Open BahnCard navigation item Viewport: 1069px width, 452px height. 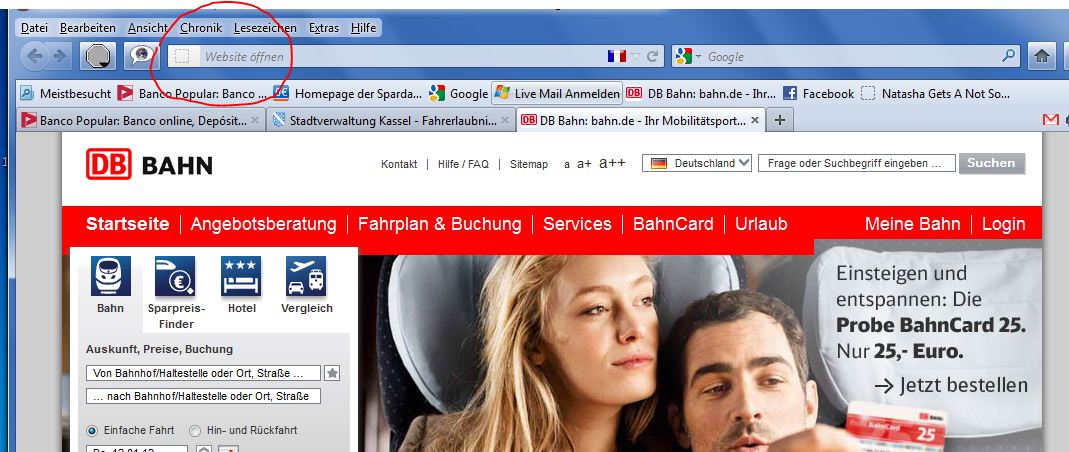point(673,224)
